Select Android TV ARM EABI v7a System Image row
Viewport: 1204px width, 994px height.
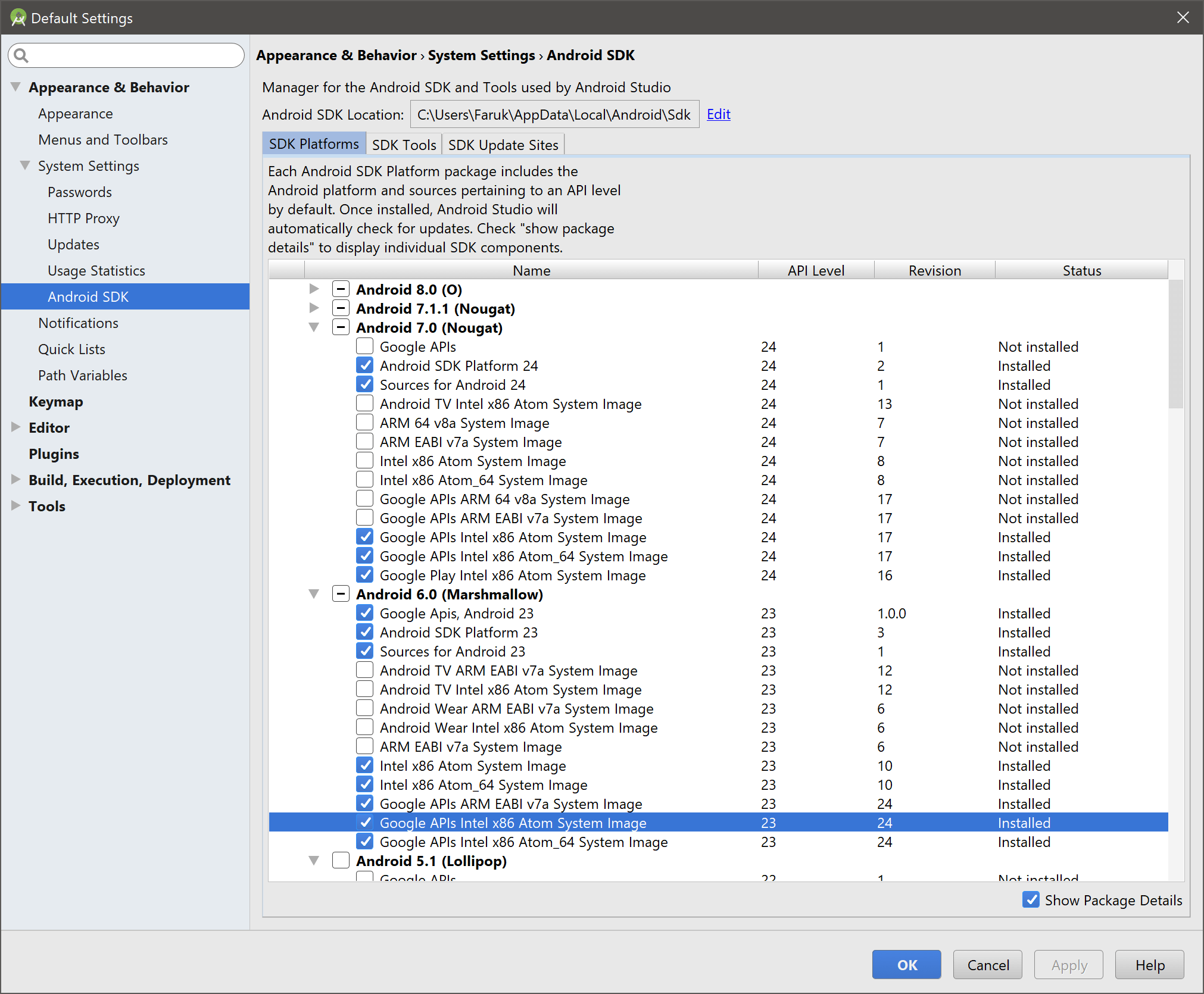[718, 670]
